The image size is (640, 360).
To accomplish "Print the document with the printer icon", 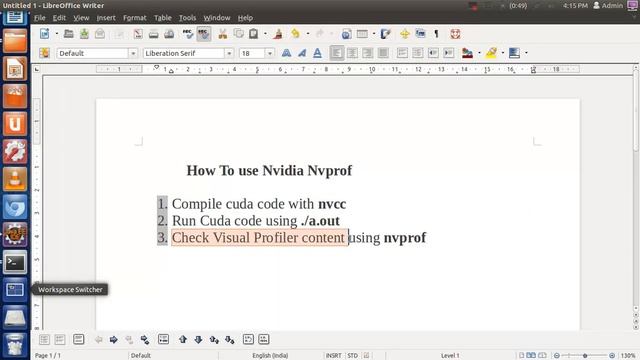I will 153,34.
